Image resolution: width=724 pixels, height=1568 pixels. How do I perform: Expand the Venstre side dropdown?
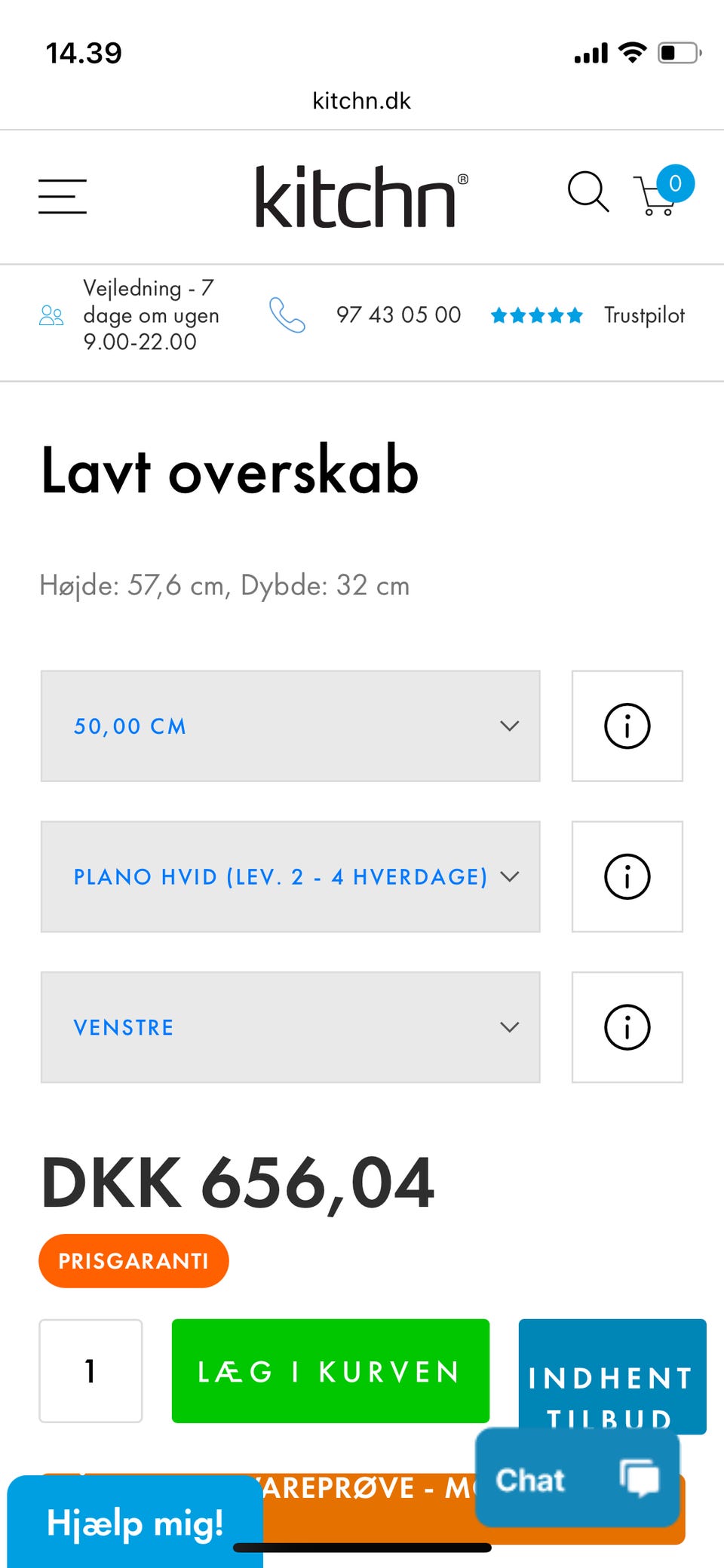tap(290, 1027)
